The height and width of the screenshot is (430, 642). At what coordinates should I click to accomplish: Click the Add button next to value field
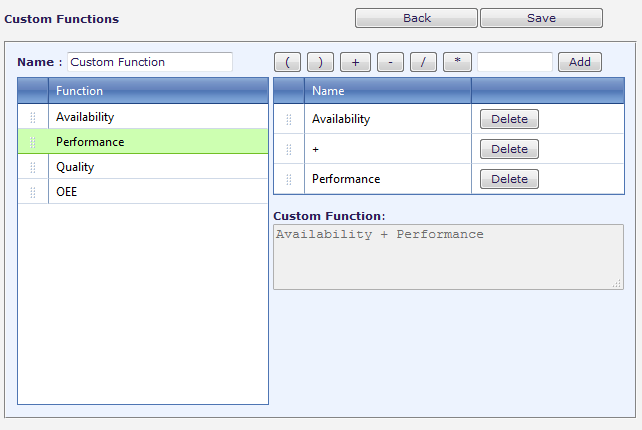coord(580,62)
